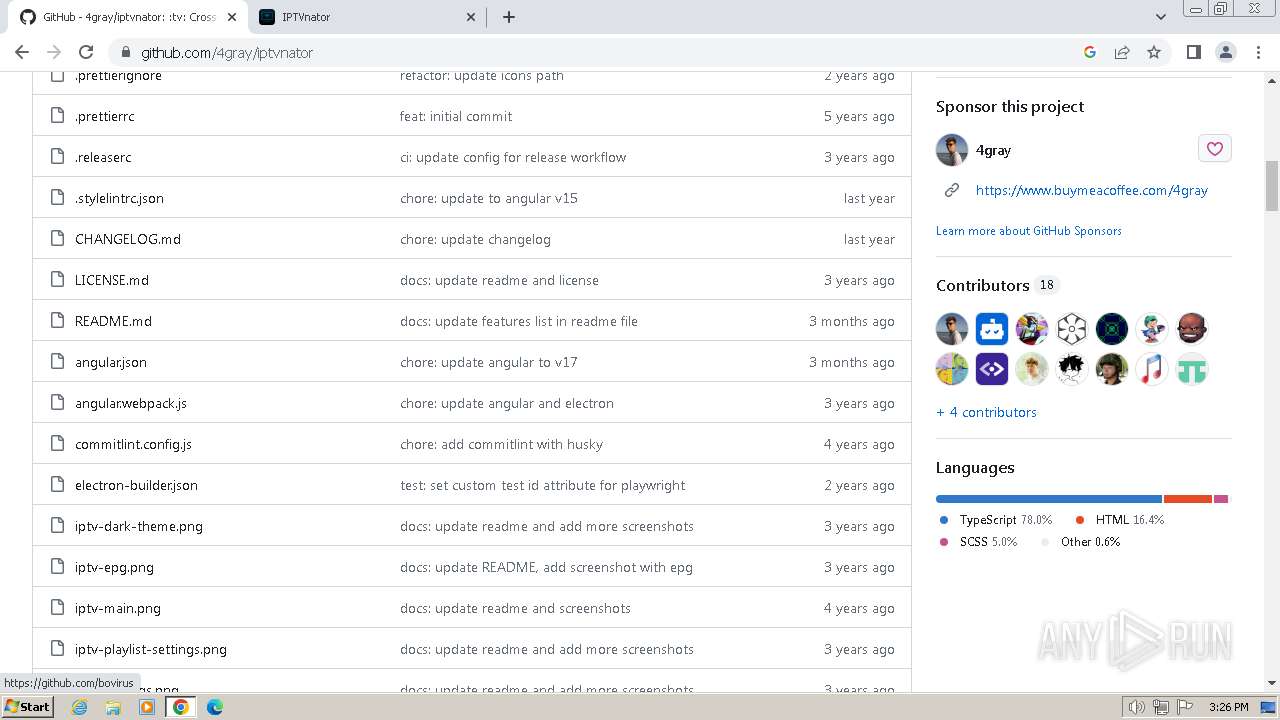Open the first contributor avatar in Contributors

tap(952, 328)
